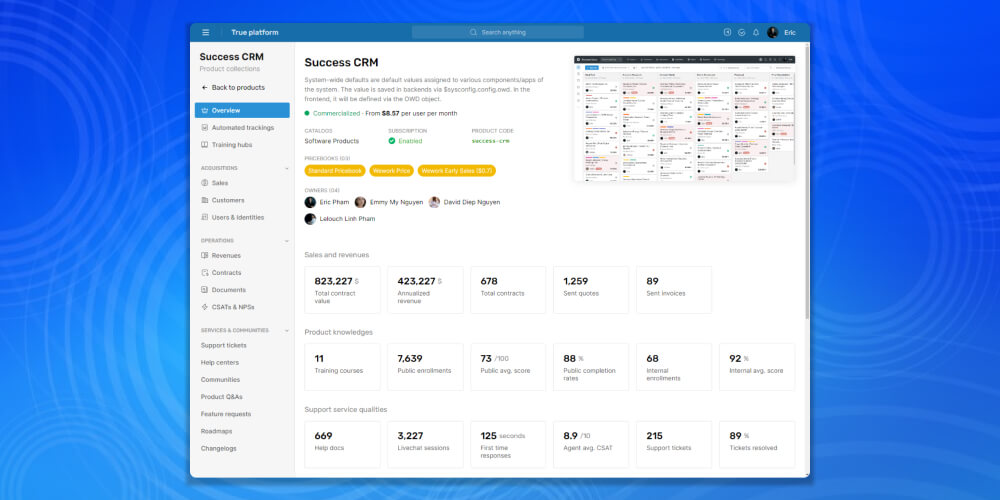
Task: Open the Sent quotes card
Action: click(591, 290)
